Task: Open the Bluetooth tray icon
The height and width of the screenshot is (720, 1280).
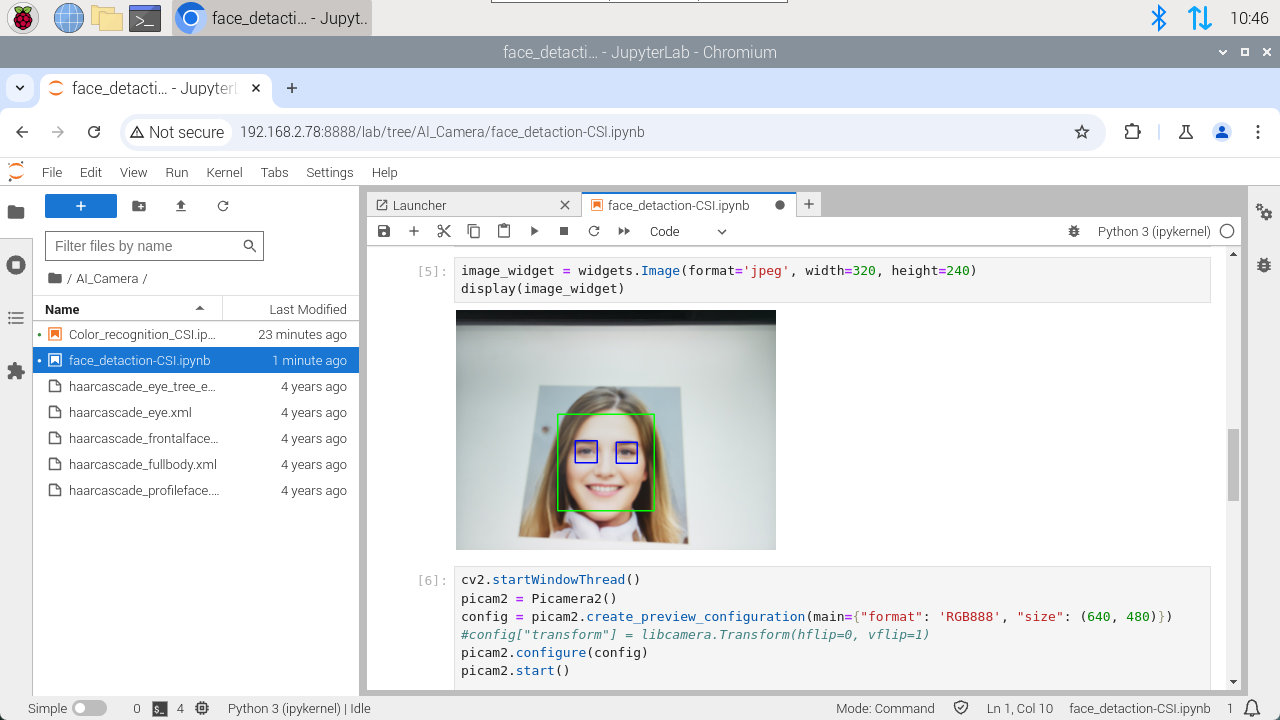Action: point(1159,18)
